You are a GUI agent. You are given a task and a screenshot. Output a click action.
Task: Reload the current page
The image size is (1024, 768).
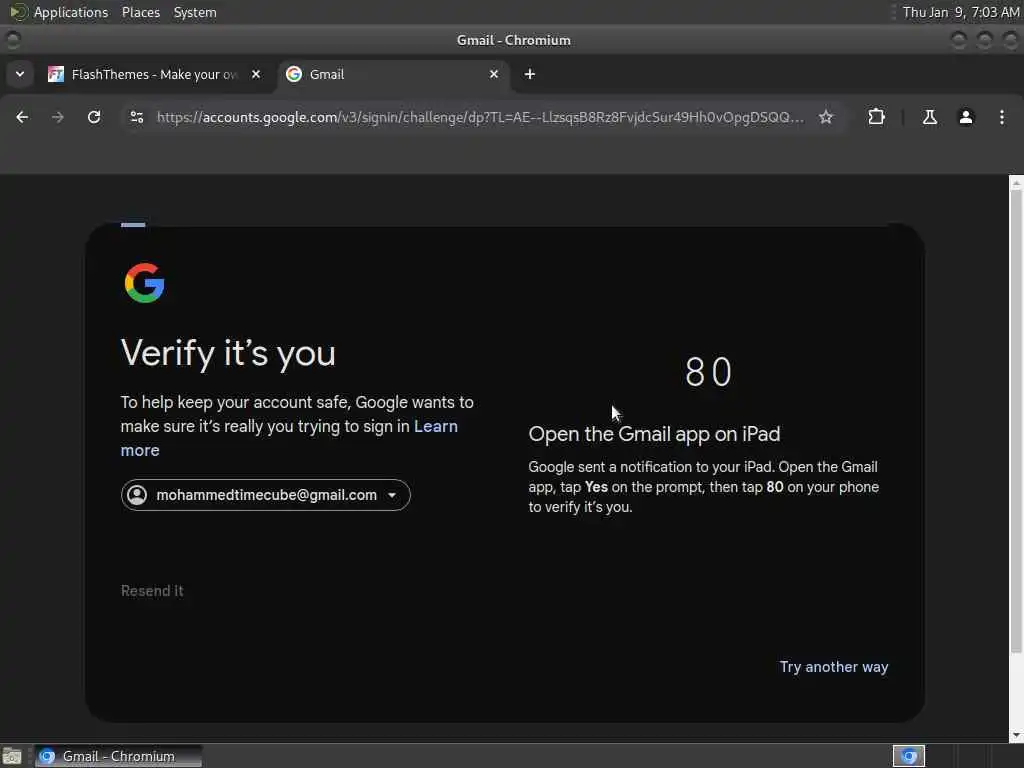[x=94, y=118]
